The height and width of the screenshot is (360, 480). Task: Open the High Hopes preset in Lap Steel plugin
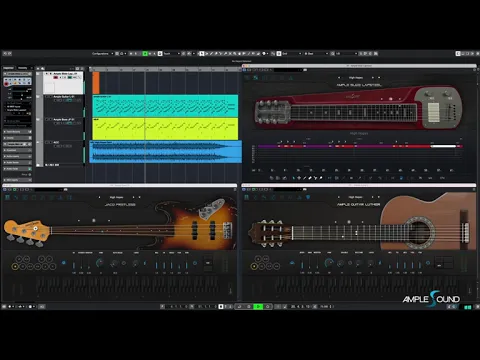point(356,78)
